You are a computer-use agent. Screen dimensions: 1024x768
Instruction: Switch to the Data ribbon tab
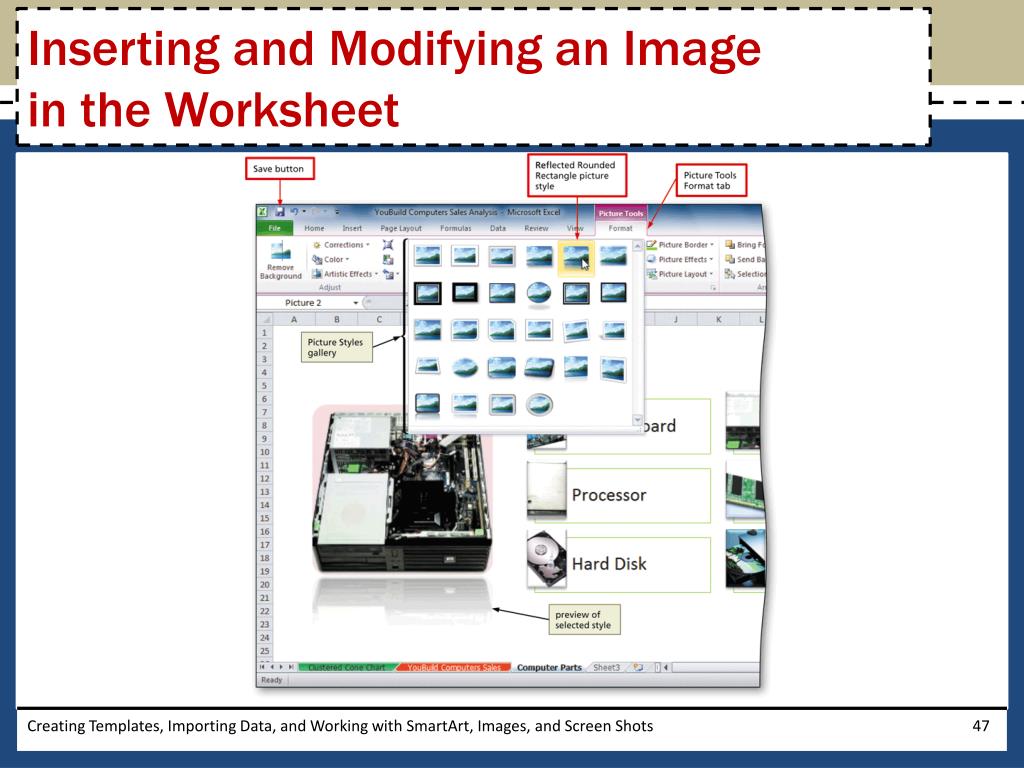[x=498, y=229]
